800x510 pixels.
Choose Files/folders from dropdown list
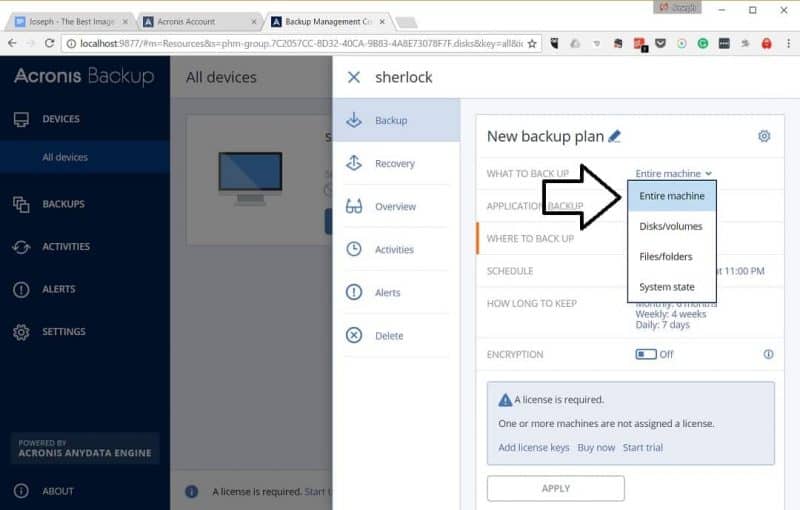[672, 257]
